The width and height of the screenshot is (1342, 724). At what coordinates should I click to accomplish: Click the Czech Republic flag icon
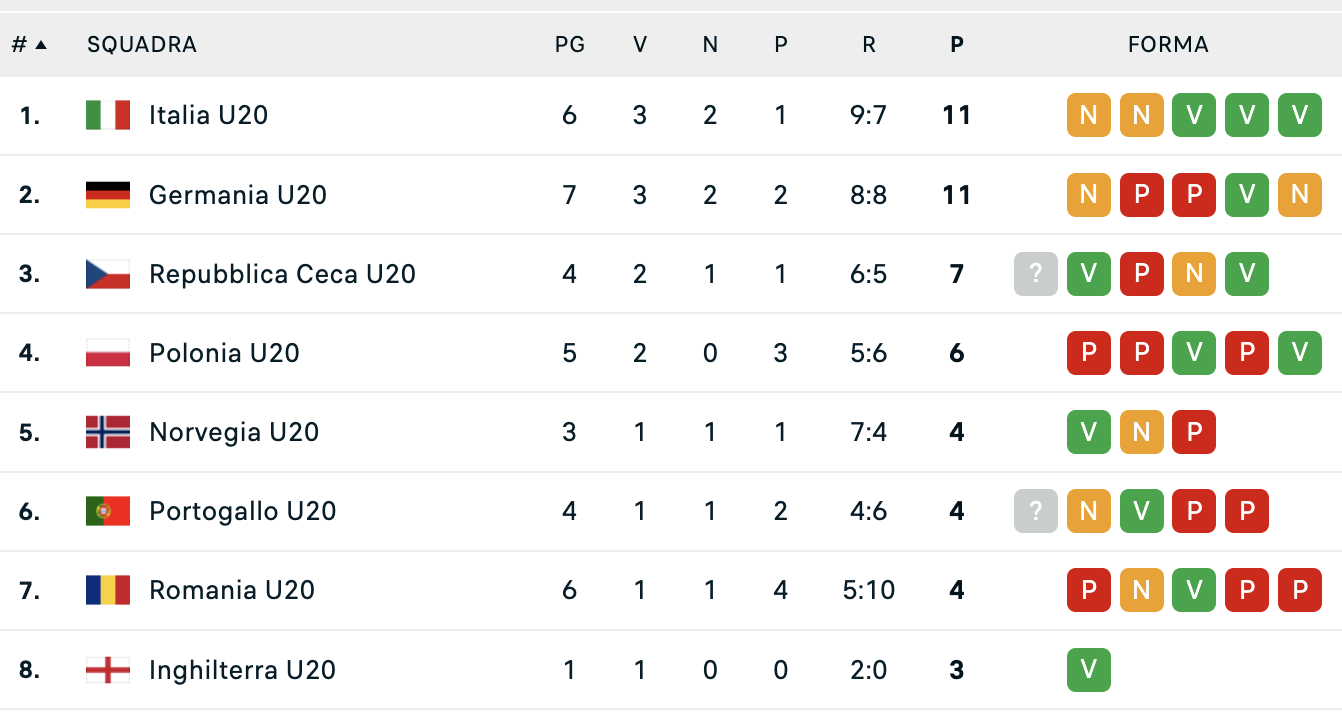tap(108, 274)
